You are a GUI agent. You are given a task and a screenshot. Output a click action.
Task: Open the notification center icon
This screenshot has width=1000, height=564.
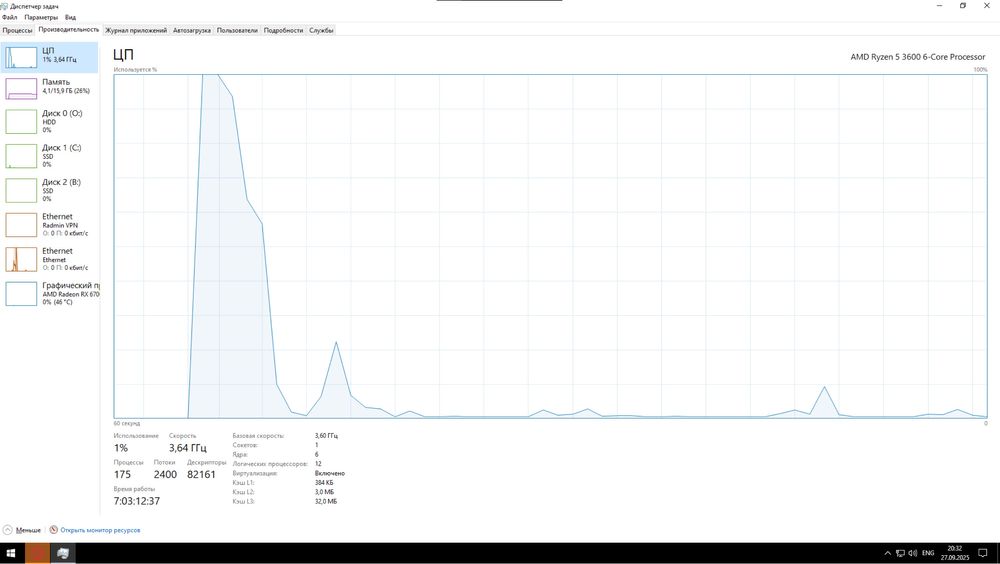(x=983, y=553)
